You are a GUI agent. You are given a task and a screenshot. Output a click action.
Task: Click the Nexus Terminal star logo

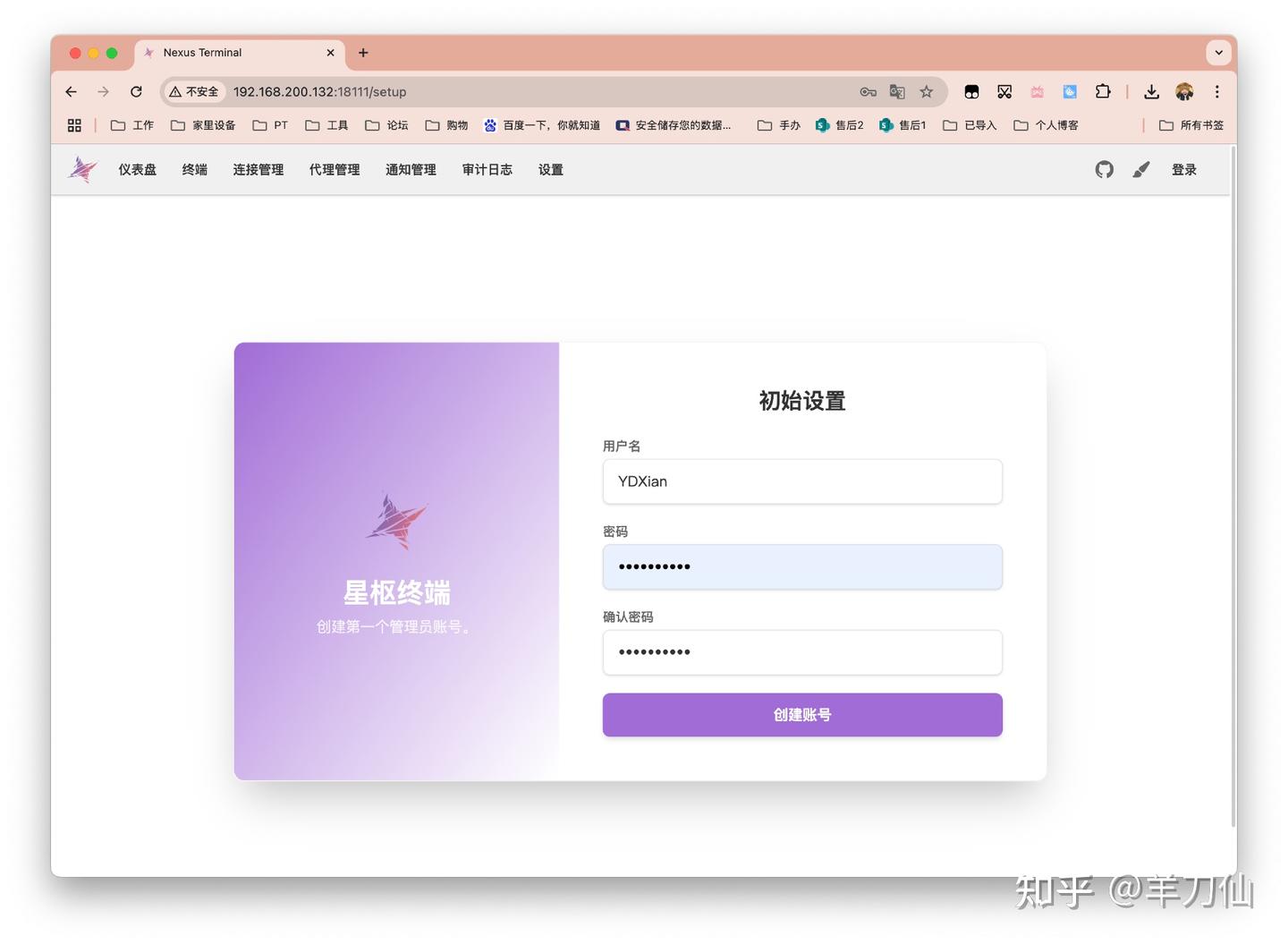(x=81, y=169)
